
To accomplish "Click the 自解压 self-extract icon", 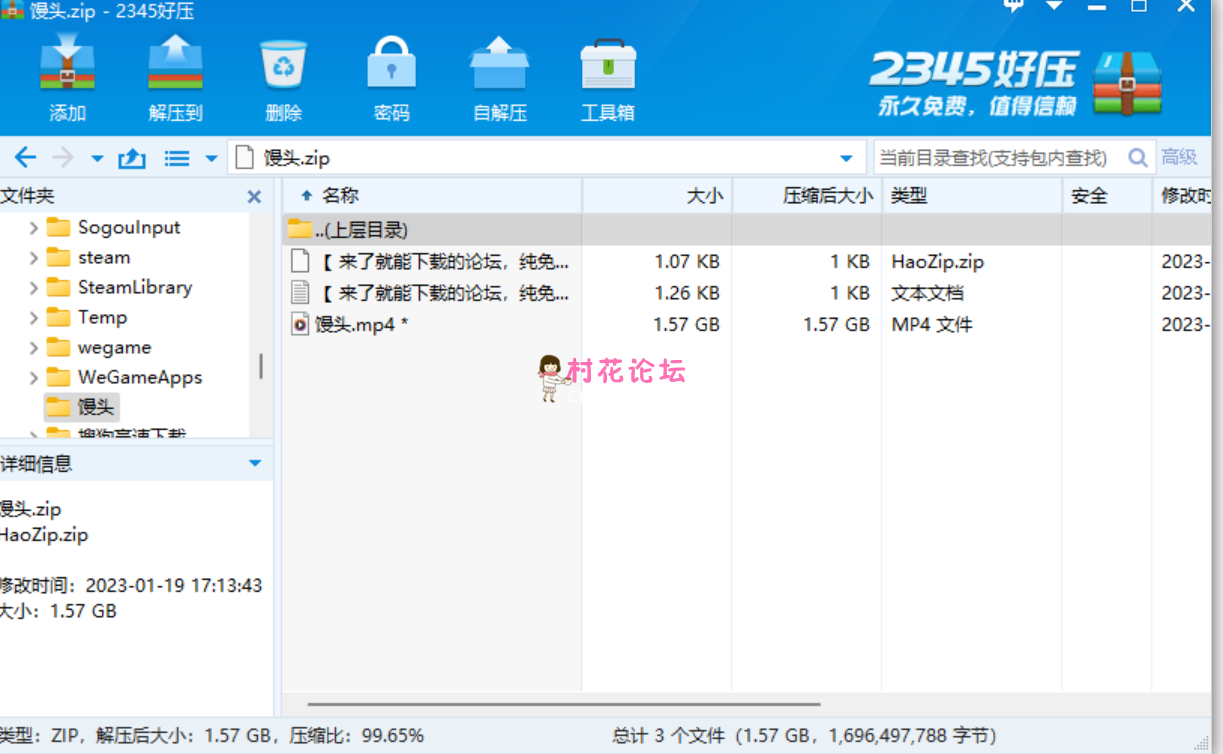I will coord(499,65).
